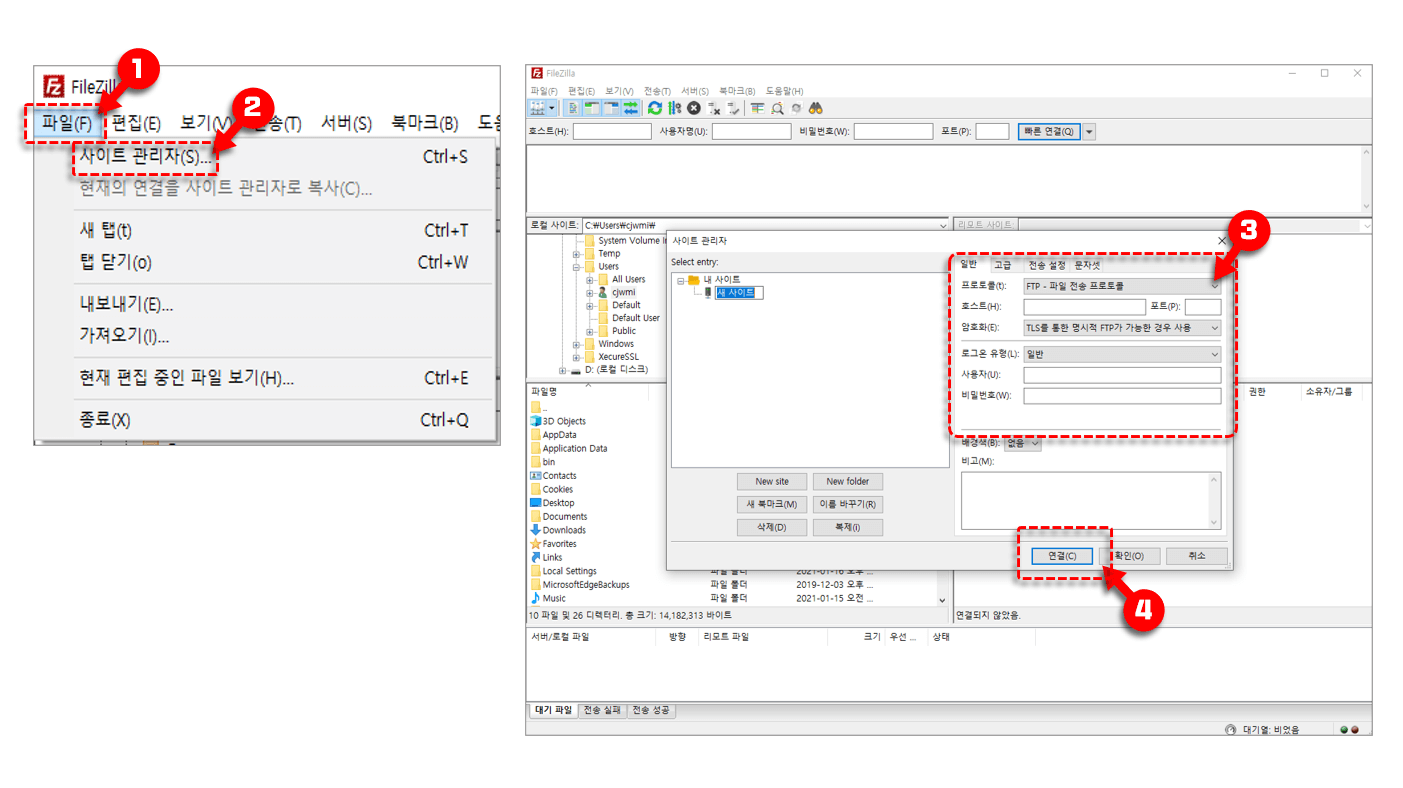The image size is (1403, 788).
Task: Click the 빠른 연결(Q) button
Action: (1049, 132)
